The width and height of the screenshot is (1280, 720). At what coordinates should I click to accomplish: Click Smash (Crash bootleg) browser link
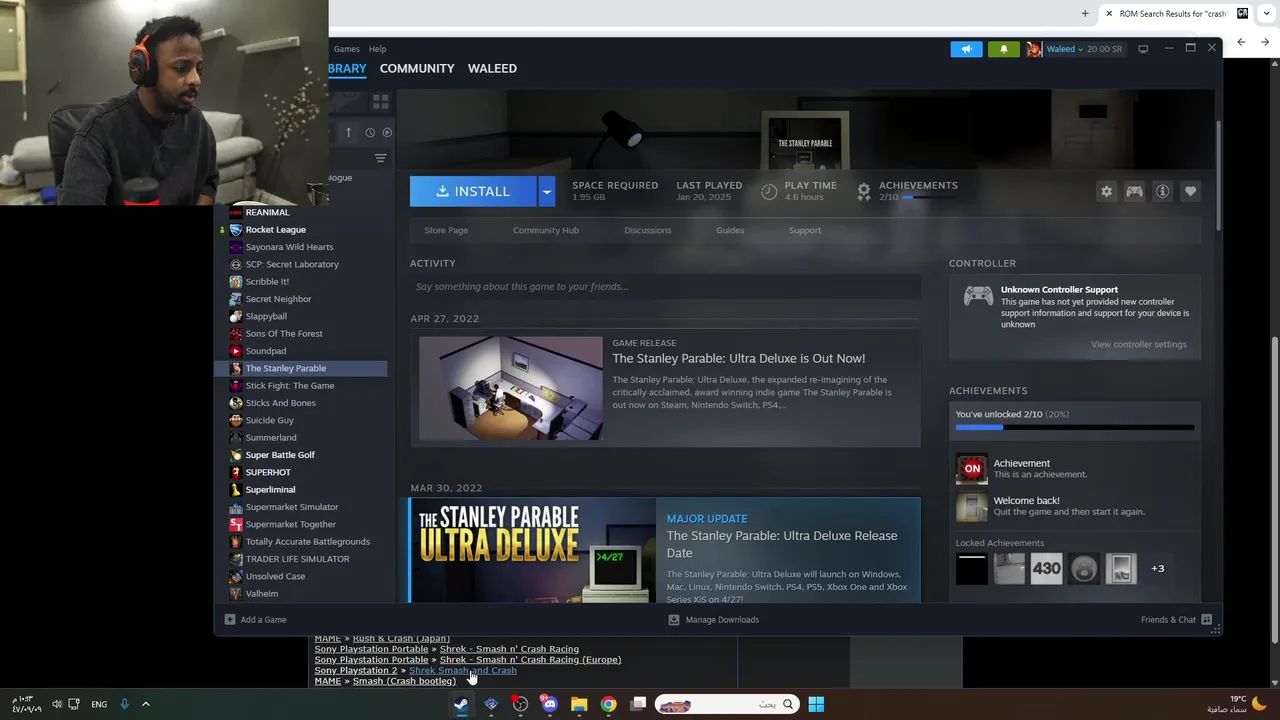tap(404, 681)
